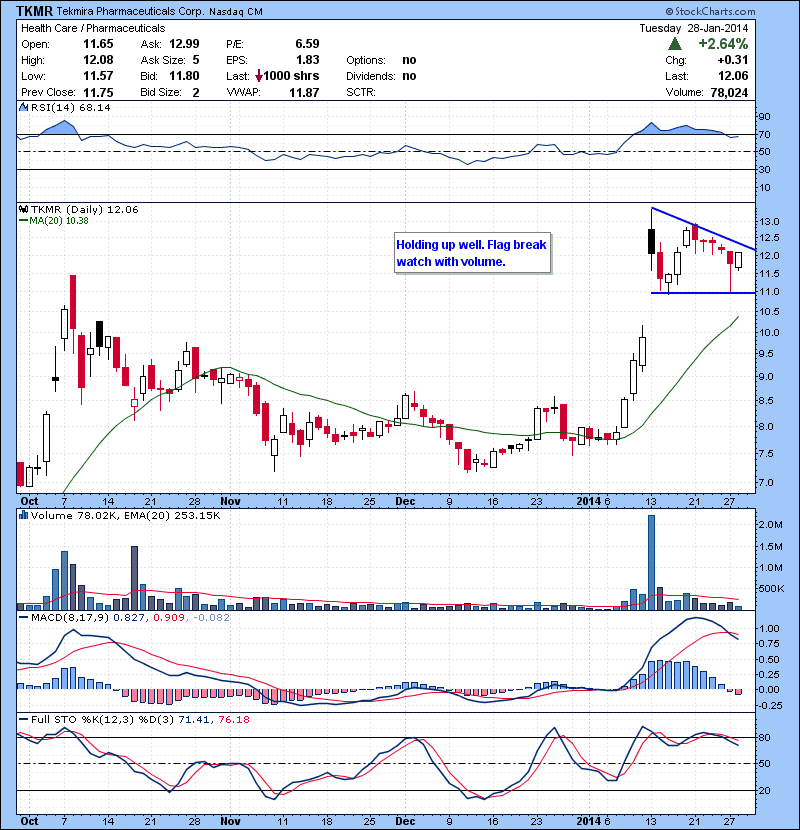Click the Options label
This screenshot has height=830, width=800.
click(366, 60)
